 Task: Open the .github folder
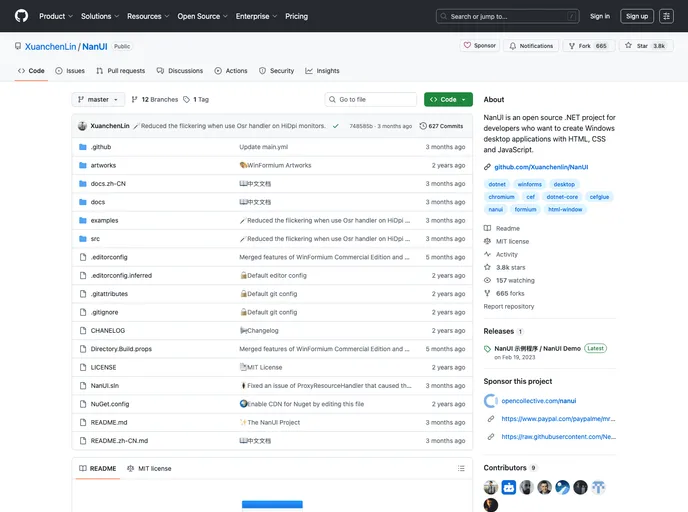pyautogui.click(x=101, y=147)
